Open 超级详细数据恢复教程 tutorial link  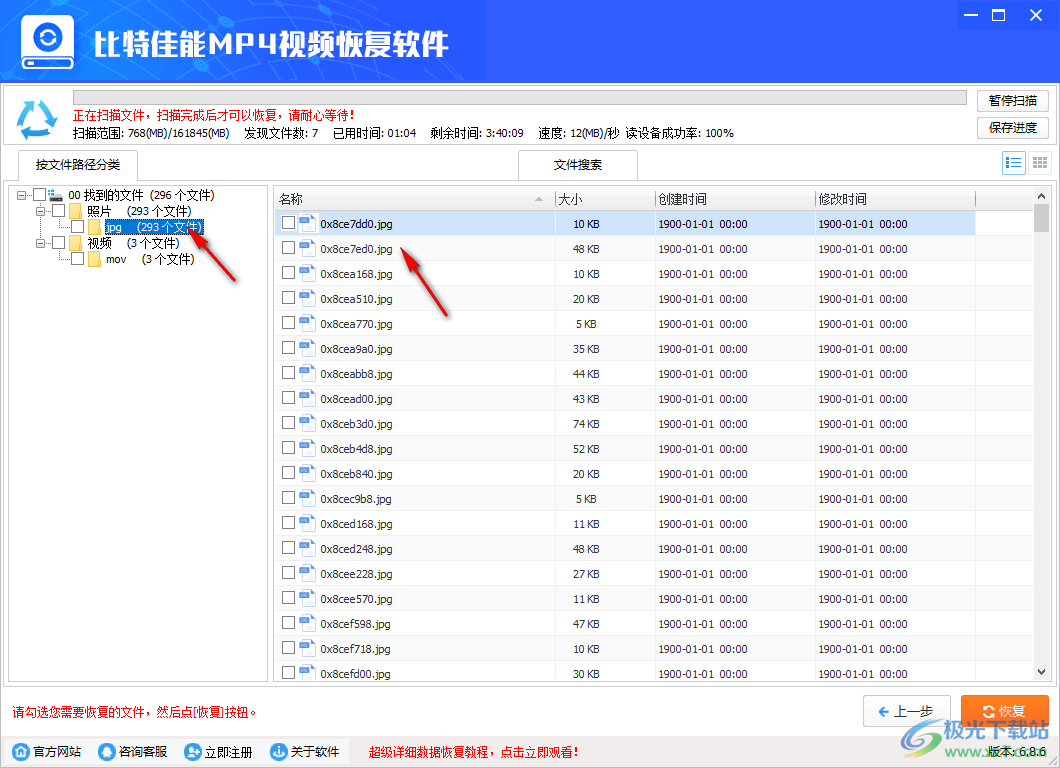coord(473,752)
